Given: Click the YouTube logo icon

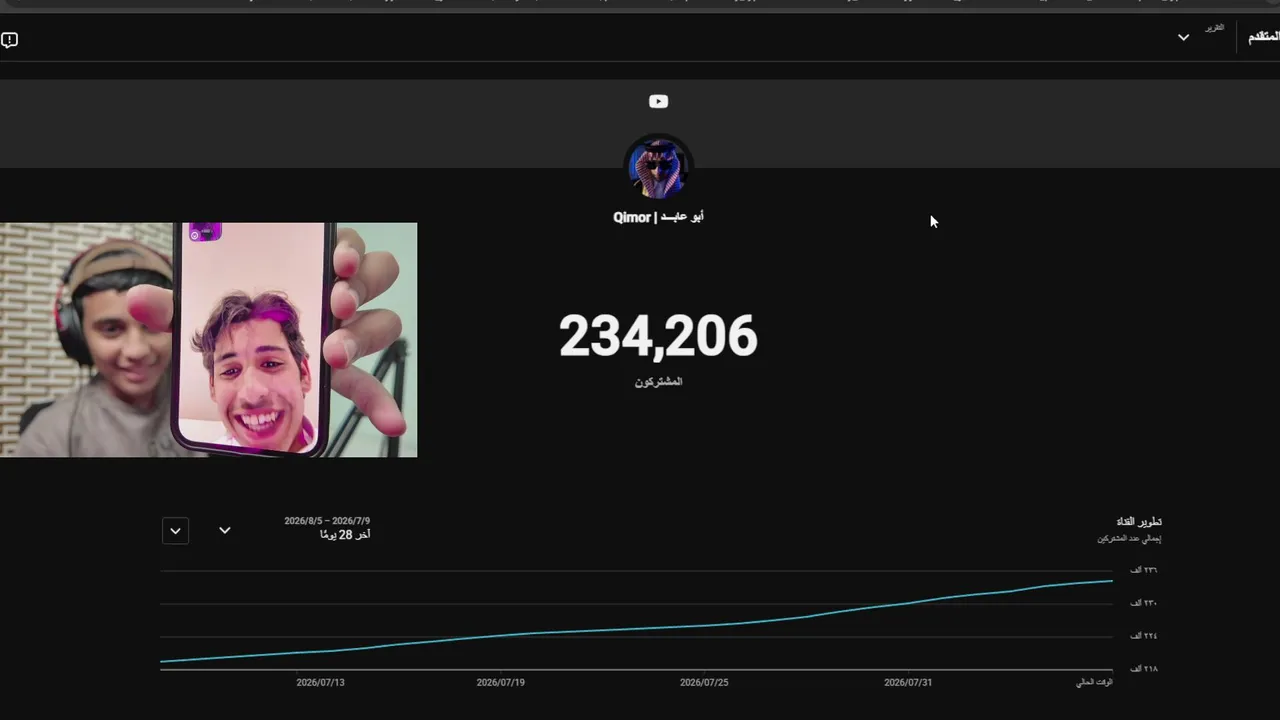Looking at the screenshot, I should (x=658, y=101).
